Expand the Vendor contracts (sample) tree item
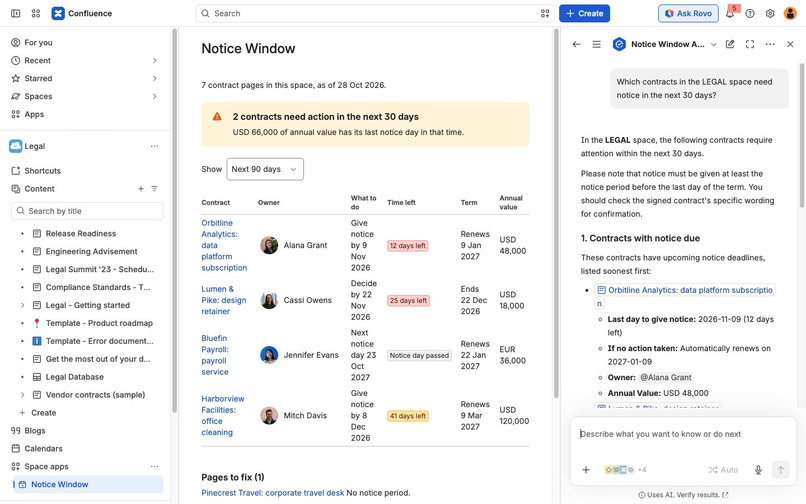This screenshot has height=504, width=806. [x=22, y=395]
